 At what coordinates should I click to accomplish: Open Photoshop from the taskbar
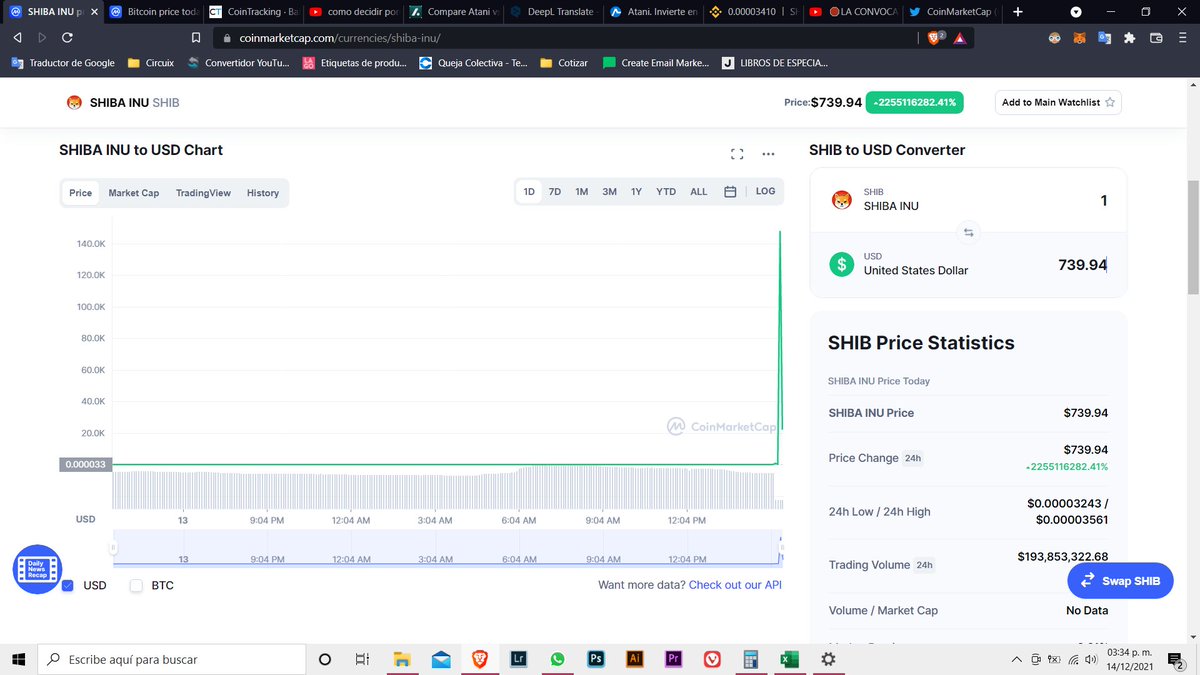[x=596, y=659]
